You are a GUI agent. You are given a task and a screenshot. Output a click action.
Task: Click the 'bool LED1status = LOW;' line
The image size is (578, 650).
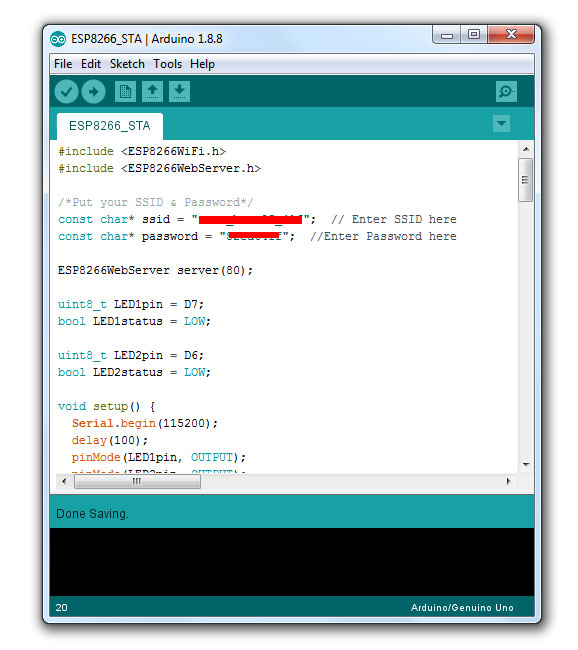tap(134, 322)
